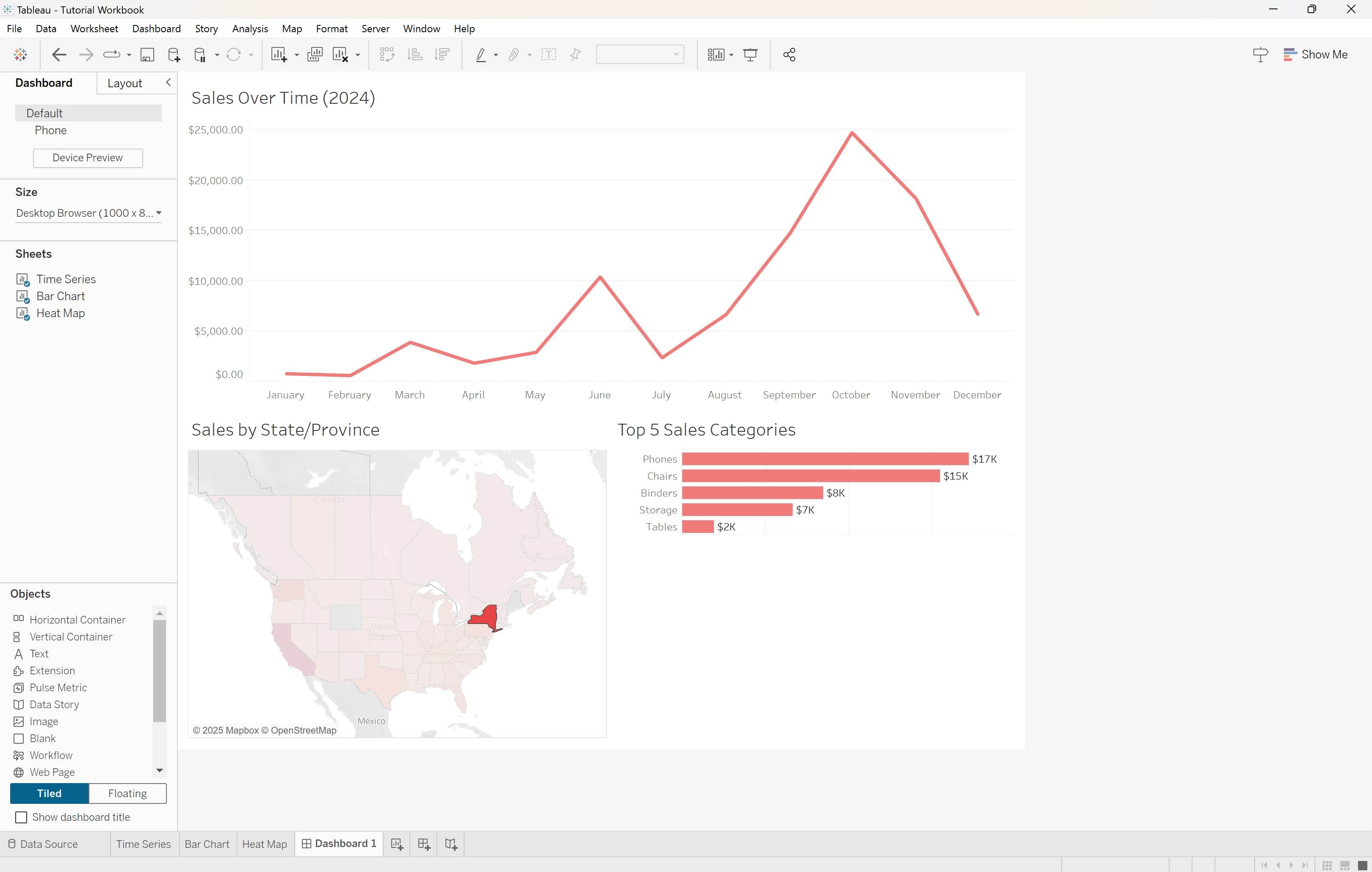
Task: Click the Pause Auto Updates cylinder icon
Action: coord(200,55)
